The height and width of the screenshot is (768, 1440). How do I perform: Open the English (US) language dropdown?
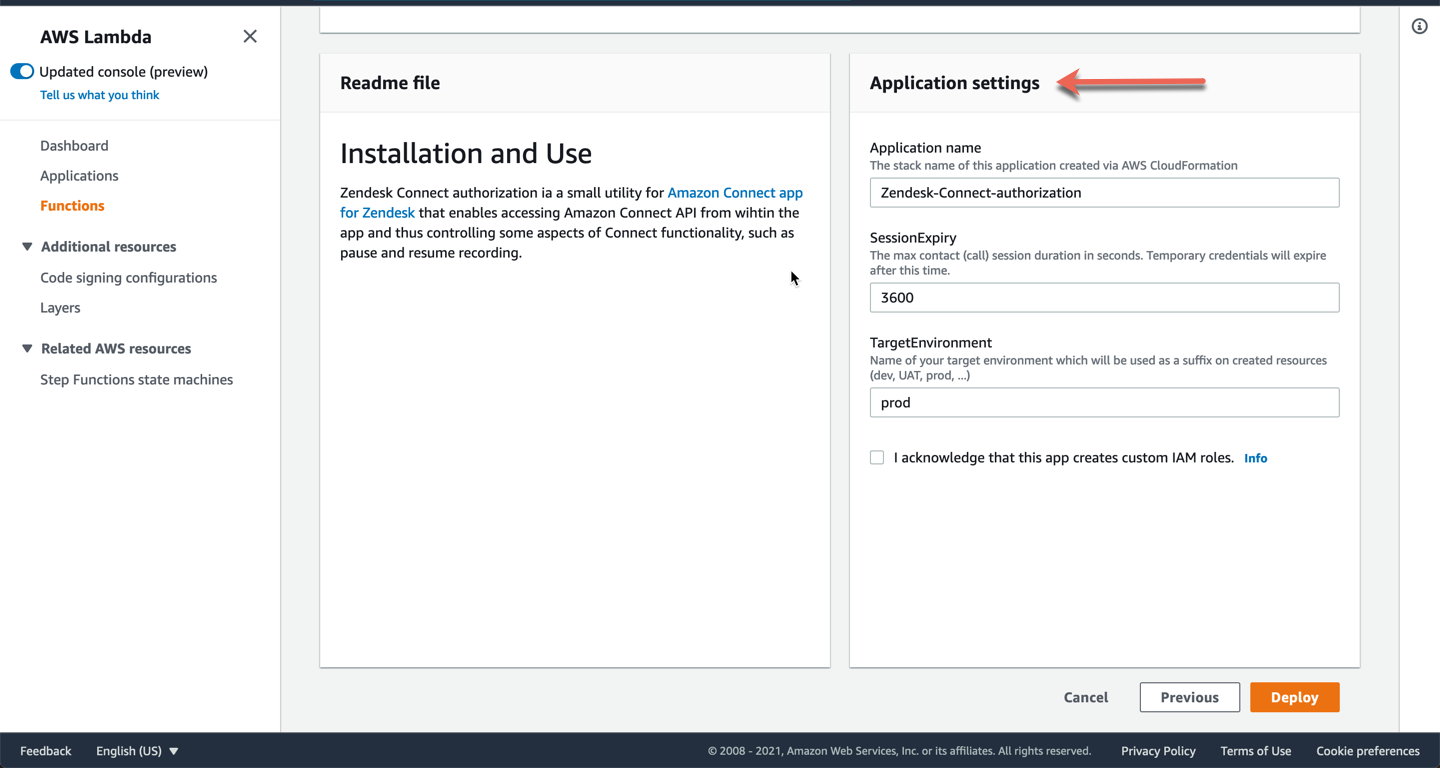click(x=137, y=751)
